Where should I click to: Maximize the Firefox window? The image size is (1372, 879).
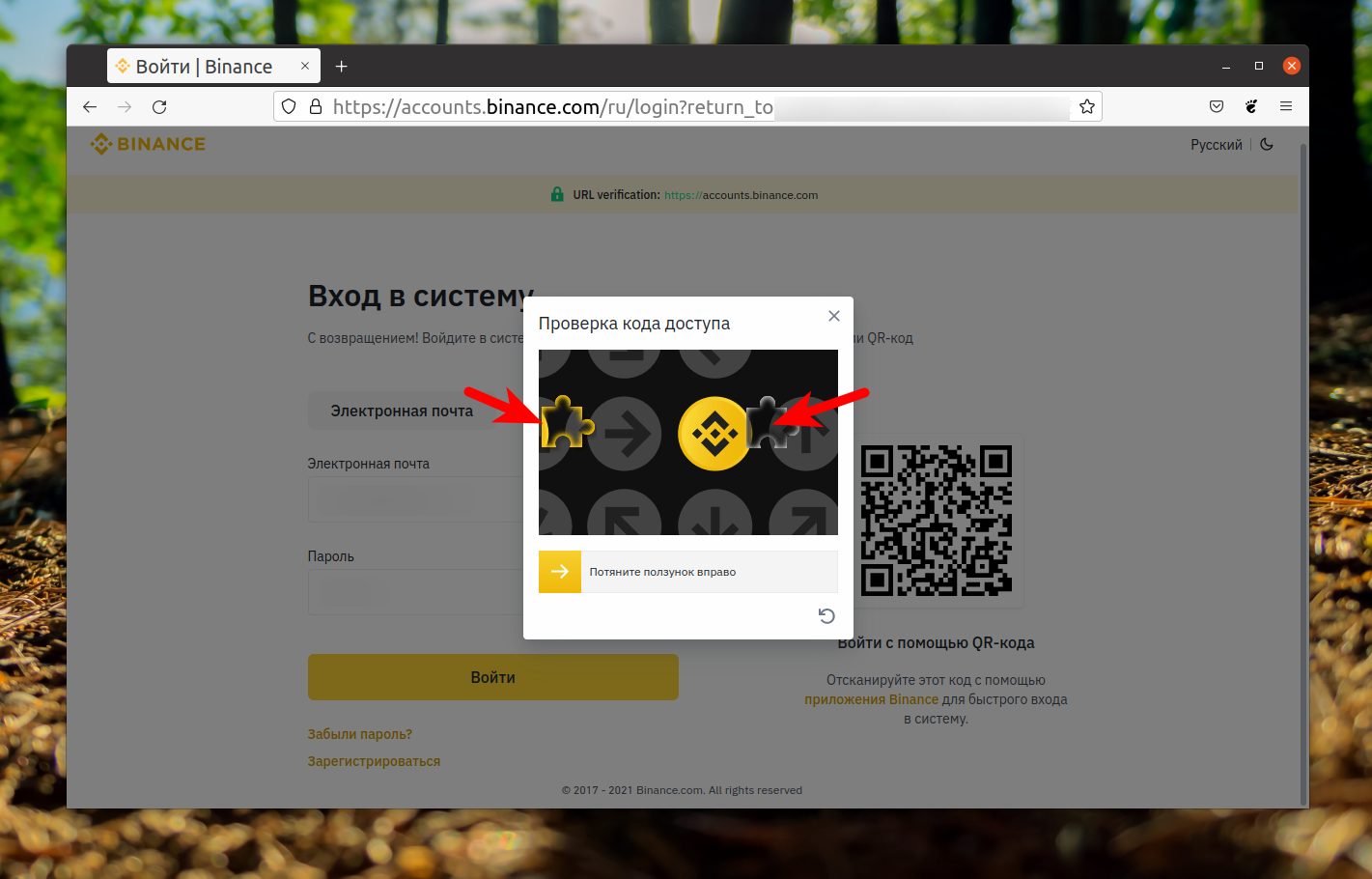click(1259, 66)
